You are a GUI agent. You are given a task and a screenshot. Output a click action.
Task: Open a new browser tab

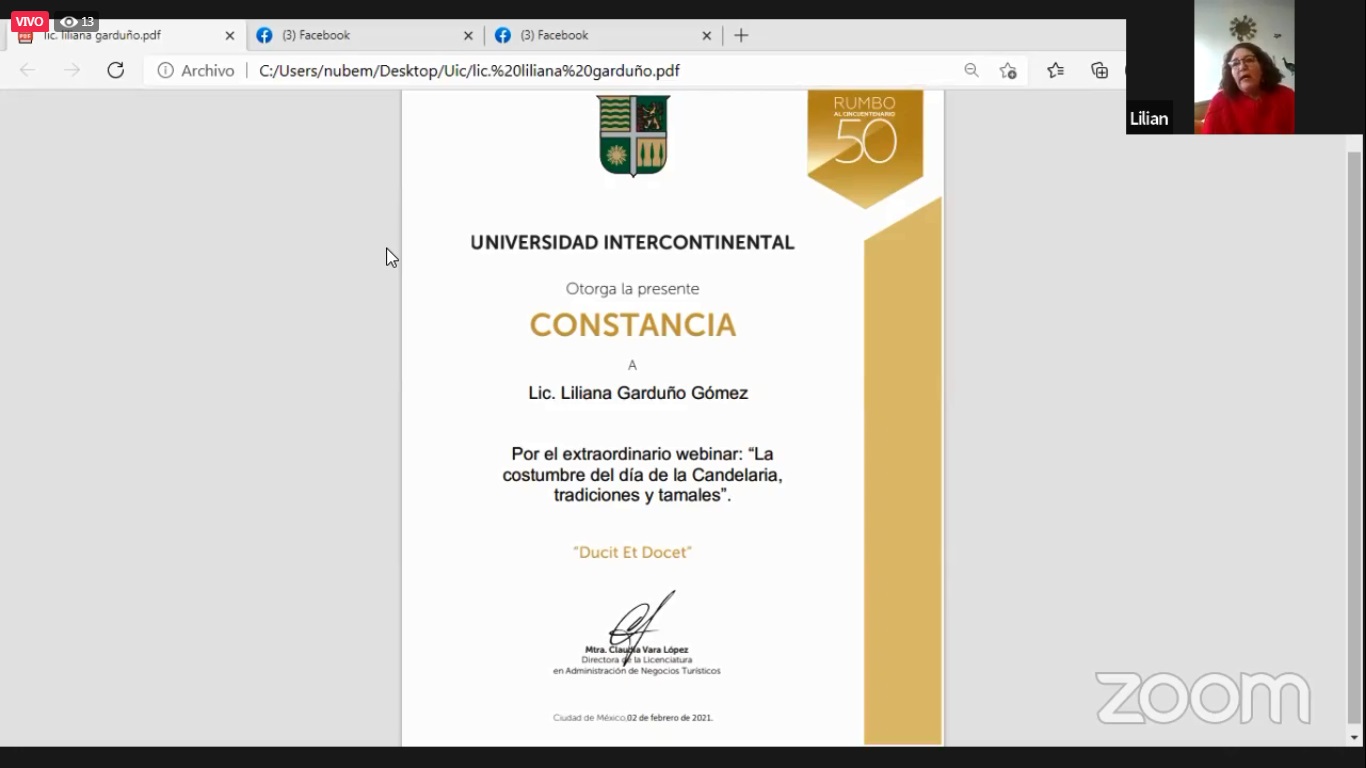click(741, 35)
